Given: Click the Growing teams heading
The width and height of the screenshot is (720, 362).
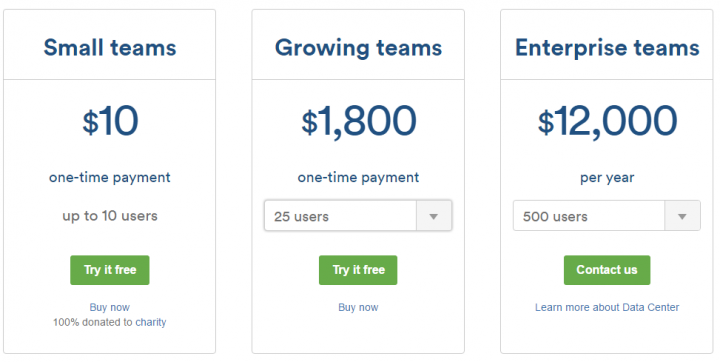Looking at the screenshot, I should pos(358,48).
